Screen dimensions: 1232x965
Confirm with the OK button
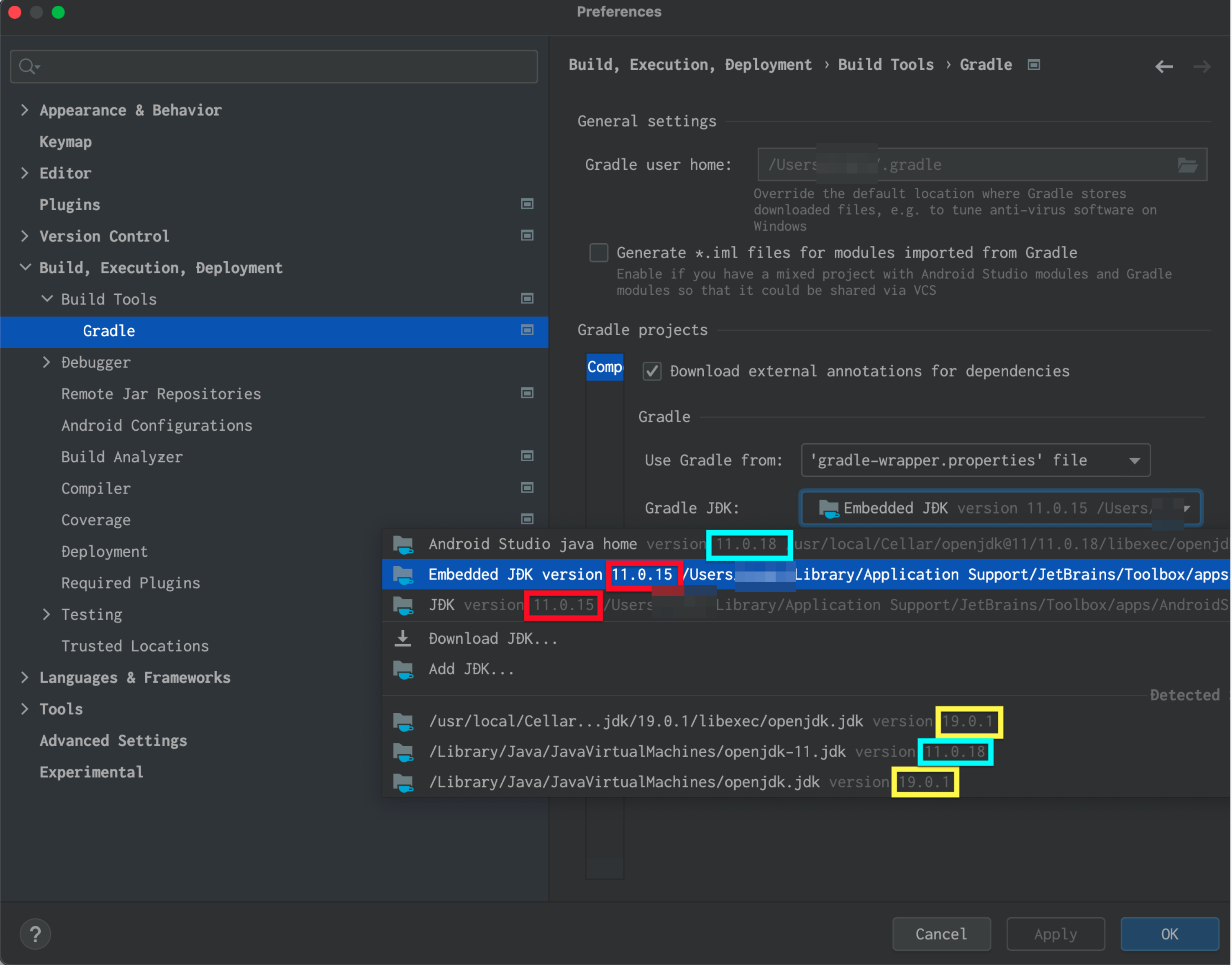(1169, 934)
